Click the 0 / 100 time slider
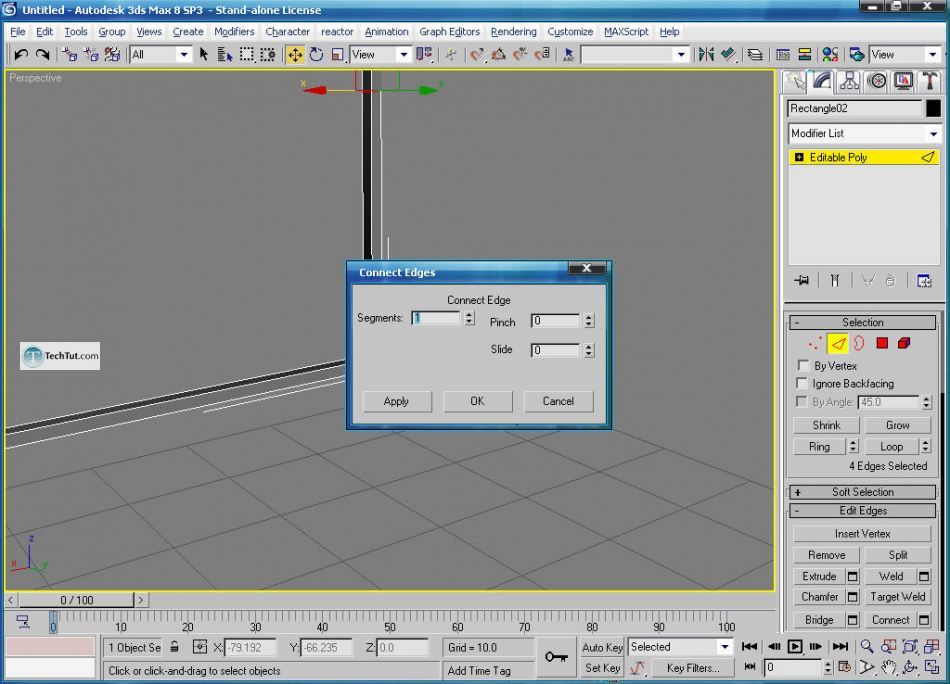Viewport: 950px width, 684px height. 76,600
